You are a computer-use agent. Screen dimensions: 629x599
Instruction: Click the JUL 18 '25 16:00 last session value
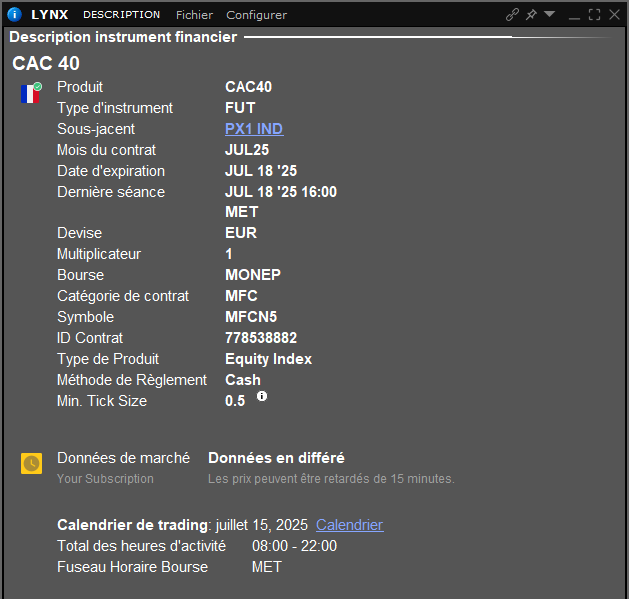coord(281,191)
